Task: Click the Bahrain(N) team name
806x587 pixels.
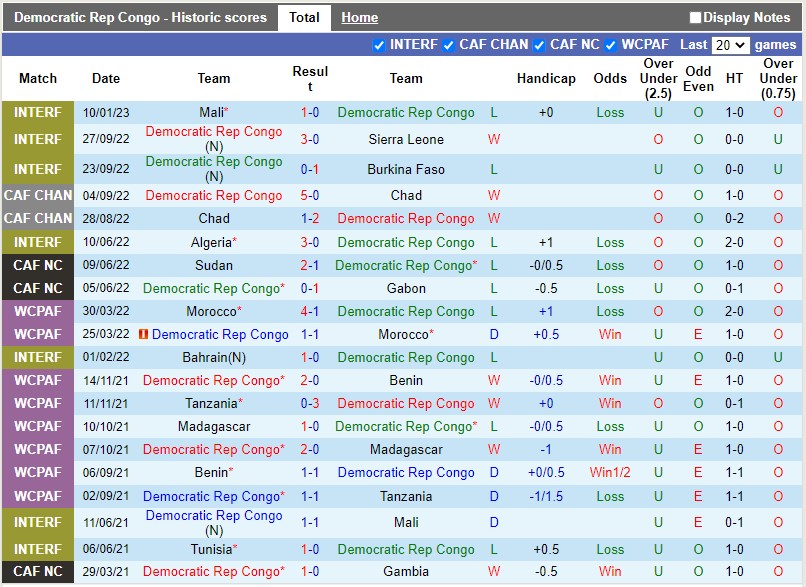Action: [214, 357]
